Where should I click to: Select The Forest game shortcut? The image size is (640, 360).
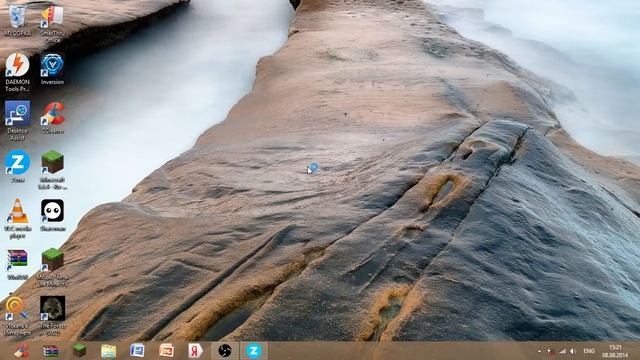click(x=52, y=316)
